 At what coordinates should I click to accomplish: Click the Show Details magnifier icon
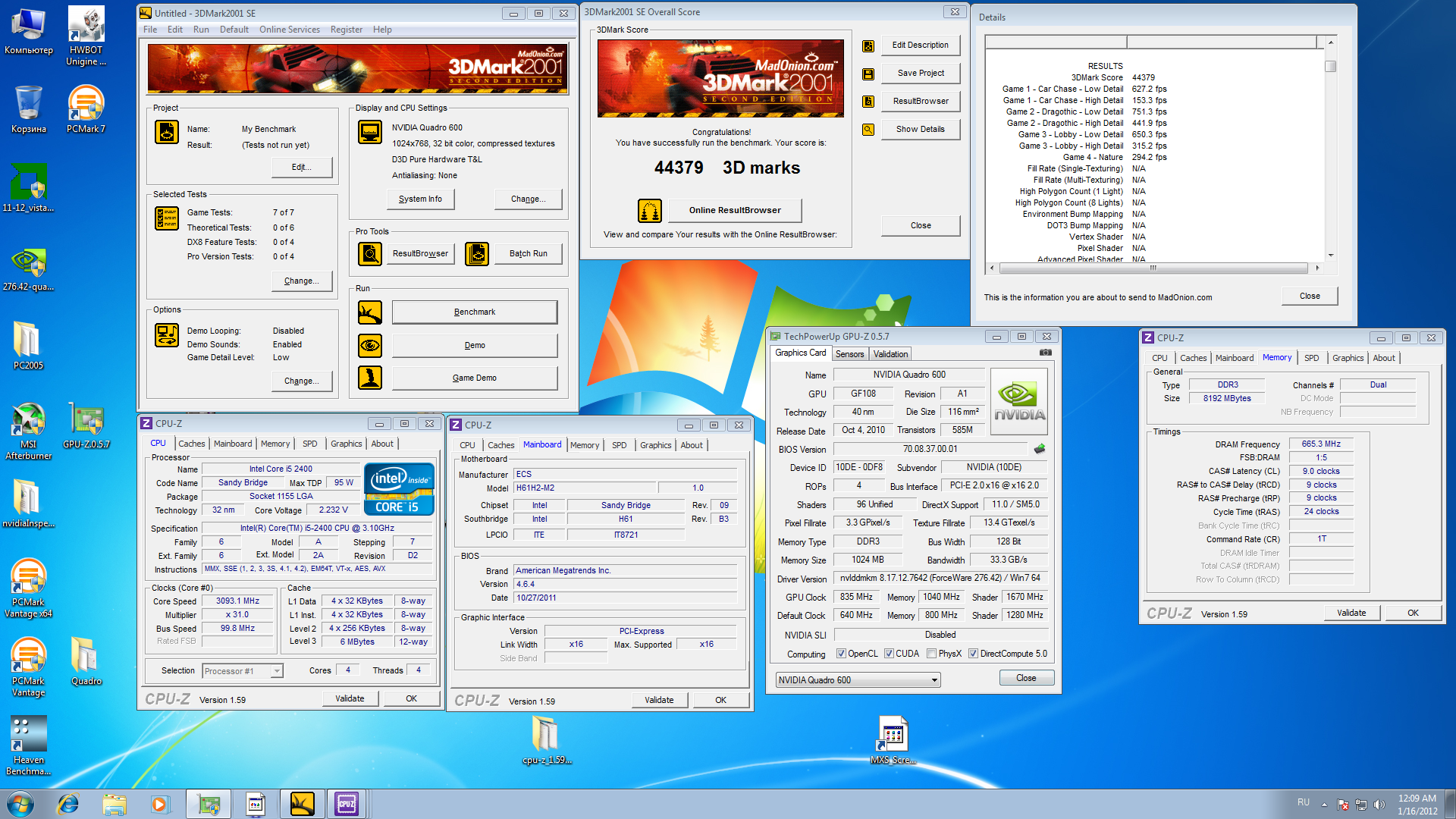coord(868,130)
